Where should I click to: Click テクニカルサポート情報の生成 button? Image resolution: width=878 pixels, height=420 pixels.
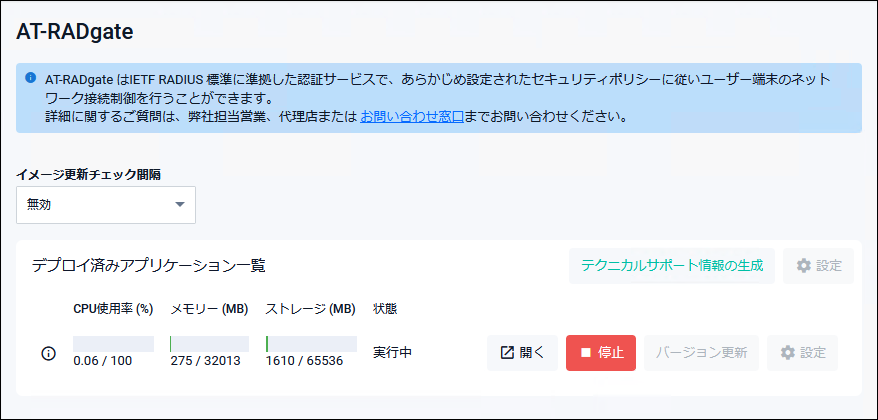[x=672, y=265]
